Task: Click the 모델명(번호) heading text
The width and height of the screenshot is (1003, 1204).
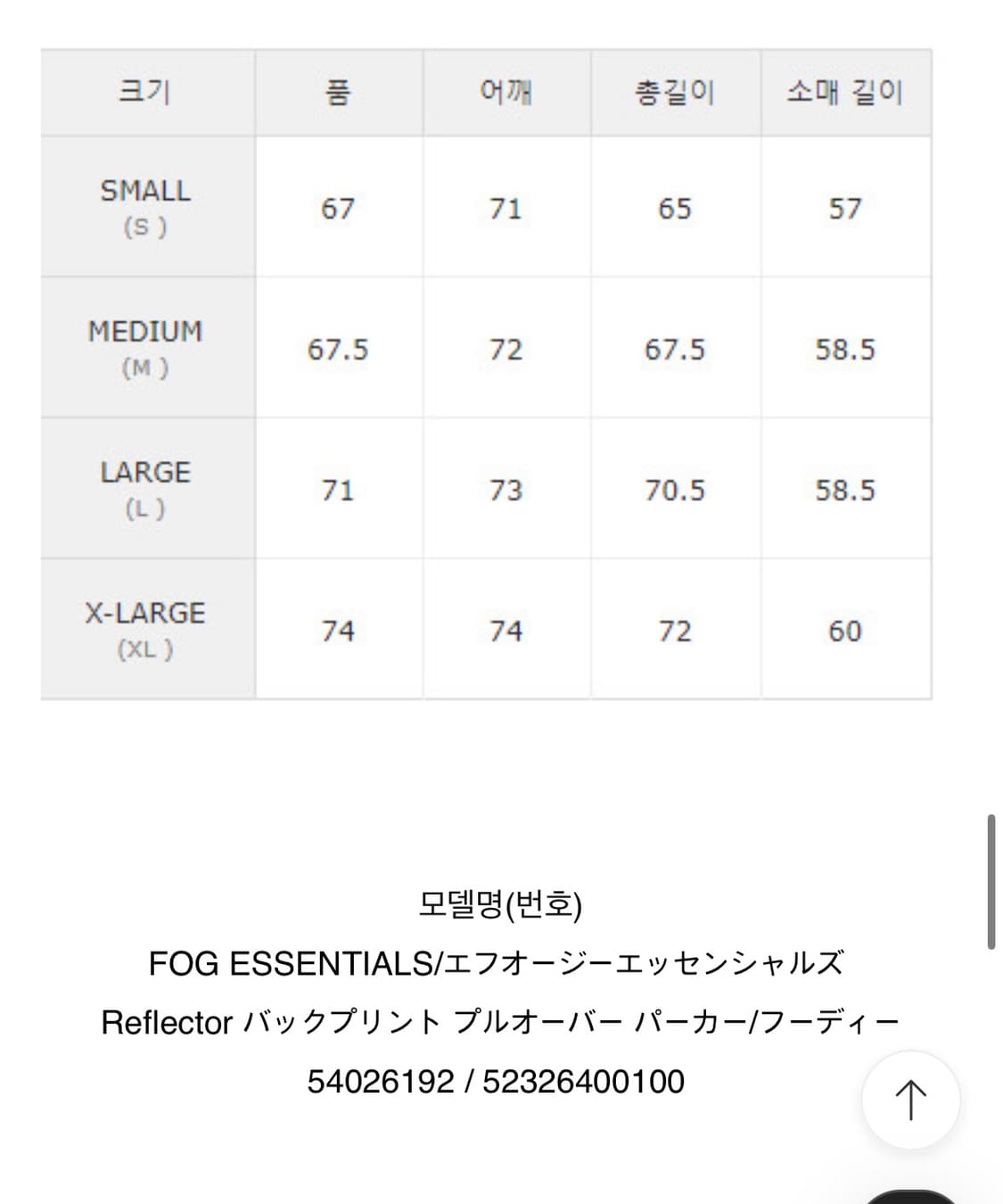Action: click(x=500, y=905)
